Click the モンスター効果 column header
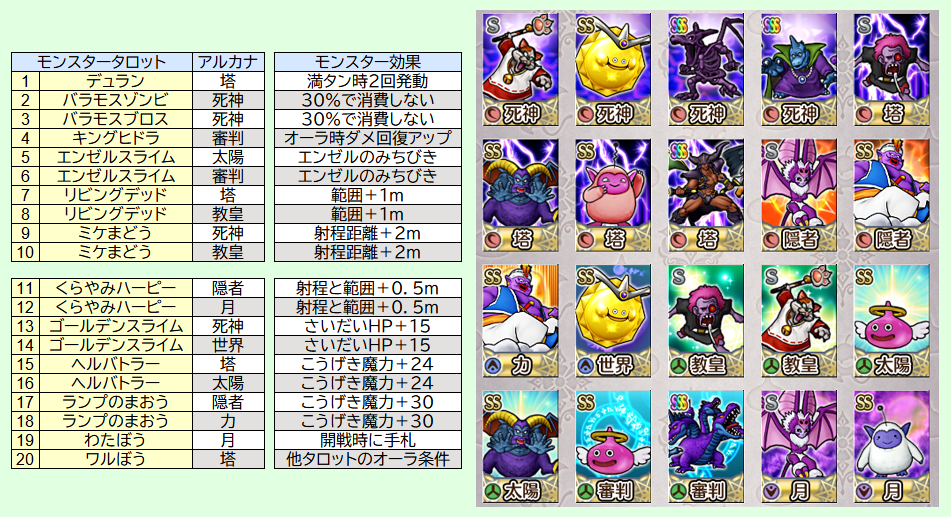The width and height of the screenshot is (951, 517). click(x=368, y=62)
